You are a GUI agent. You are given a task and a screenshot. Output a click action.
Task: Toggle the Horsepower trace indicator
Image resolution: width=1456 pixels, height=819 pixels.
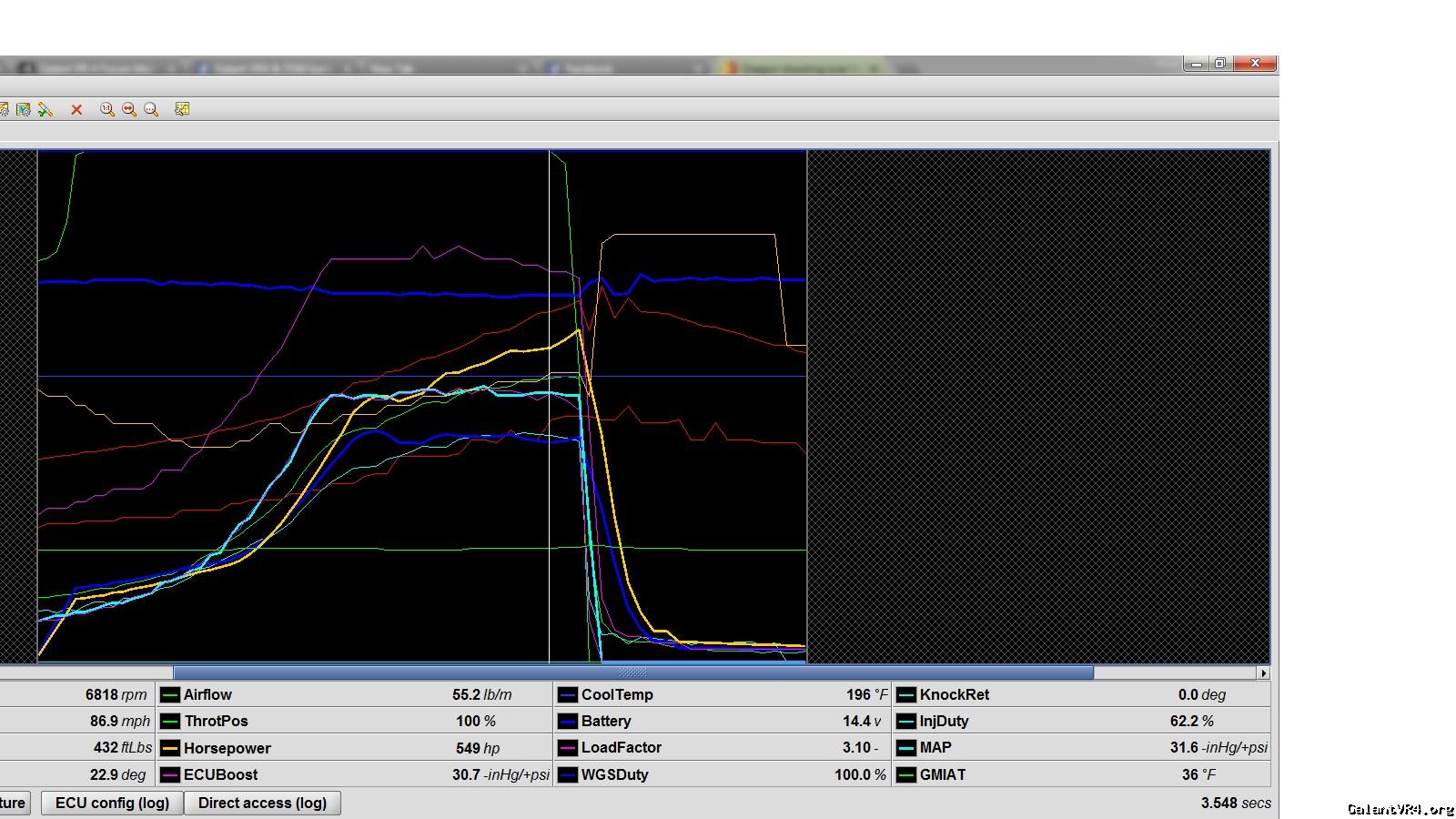[169, 748]
